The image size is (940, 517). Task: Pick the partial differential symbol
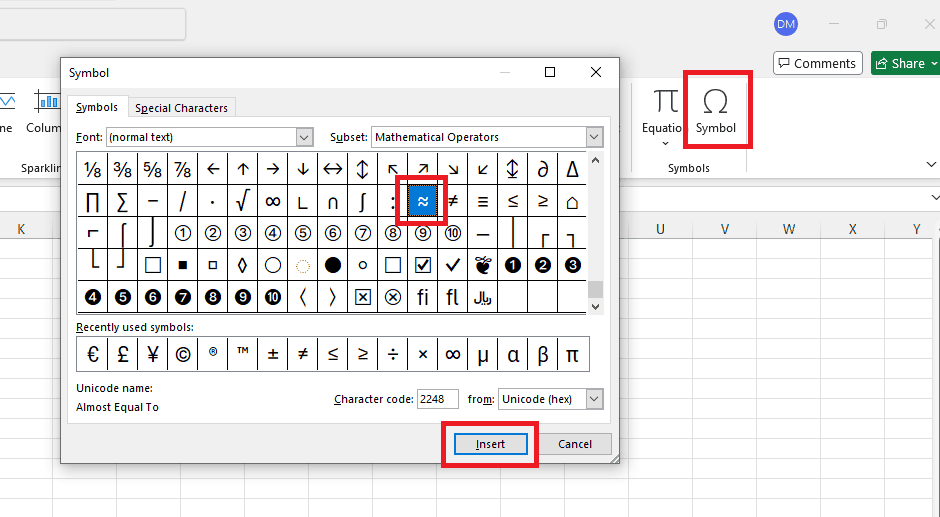(x=543, y=170)
